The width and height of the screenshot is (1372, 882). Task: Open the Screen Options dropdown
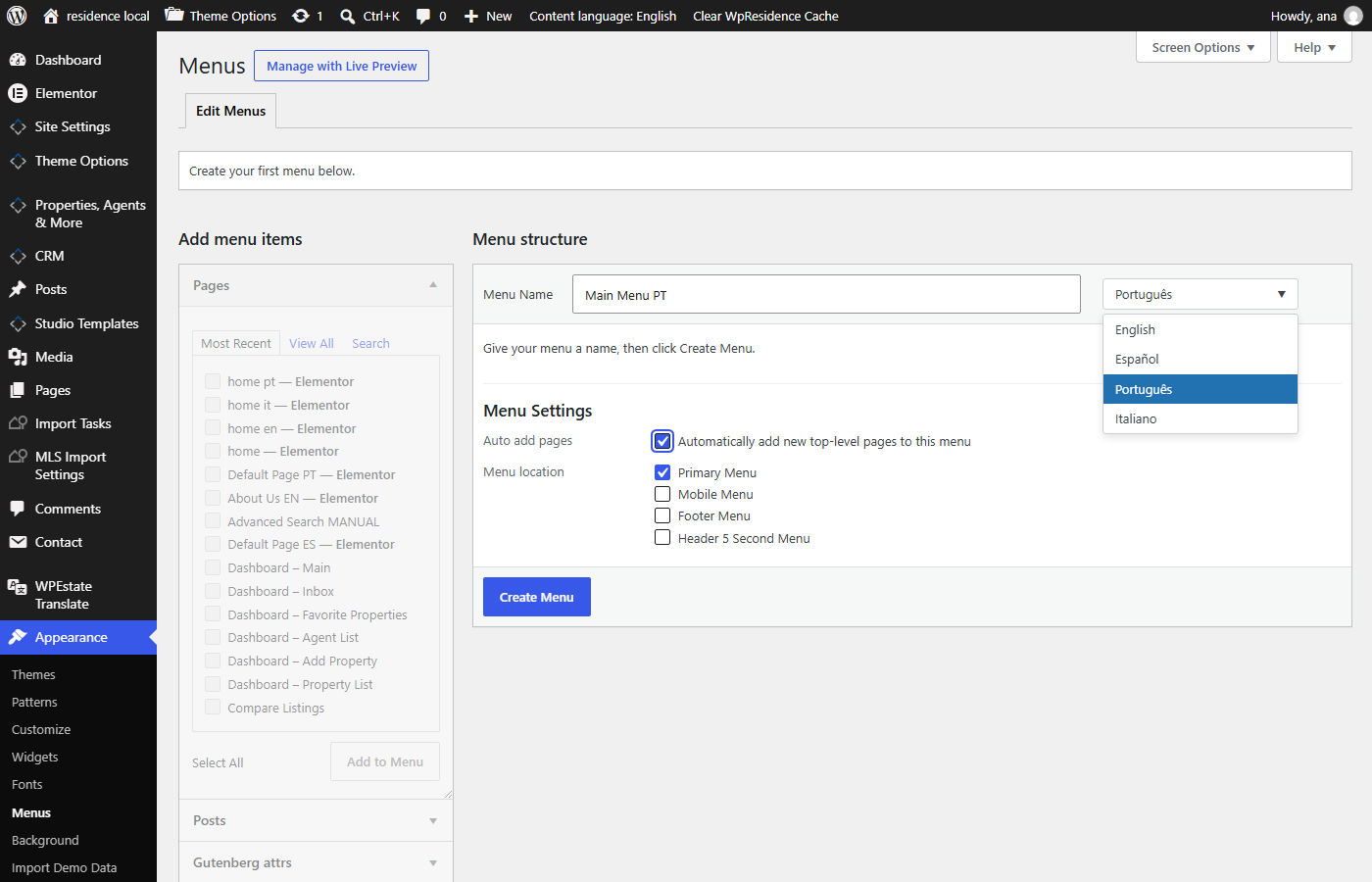pos(1202,47)
